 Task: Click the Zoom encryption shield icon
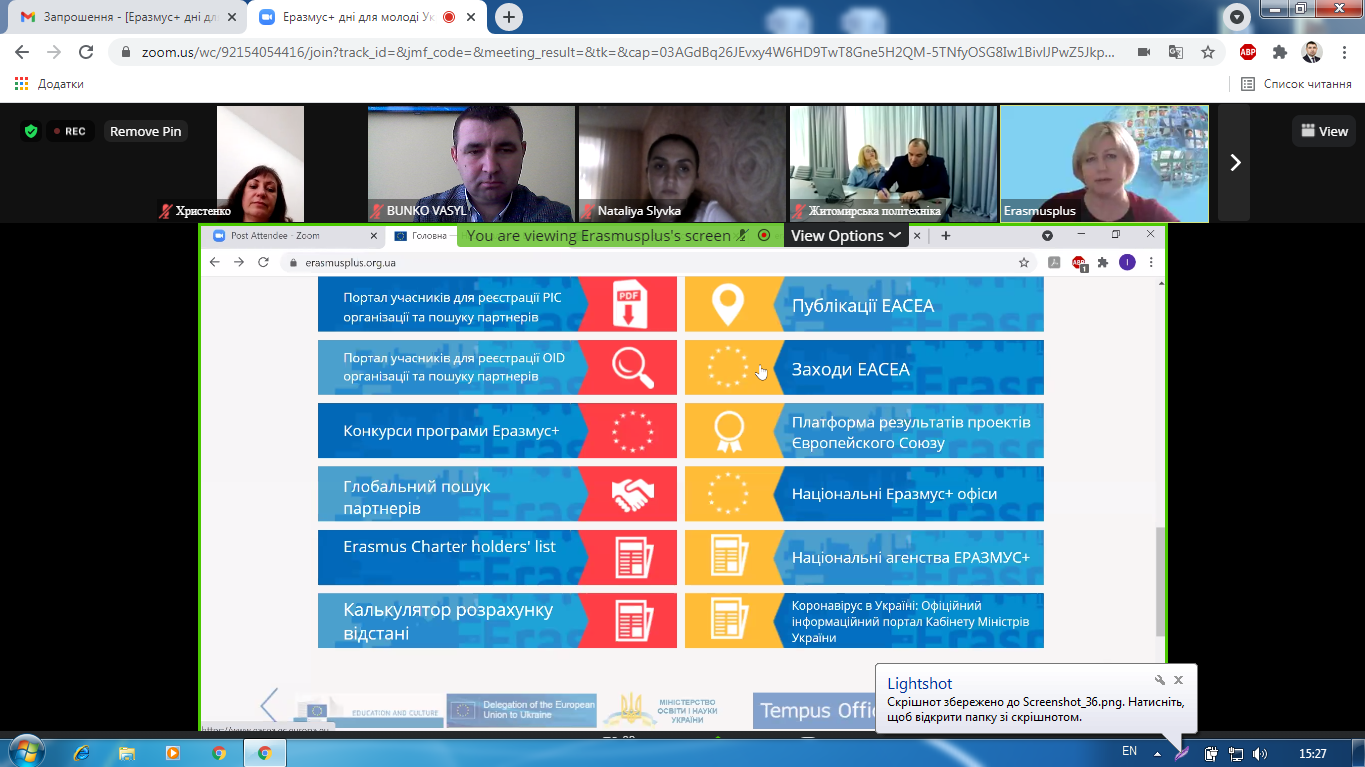click(x=31, y=131)
